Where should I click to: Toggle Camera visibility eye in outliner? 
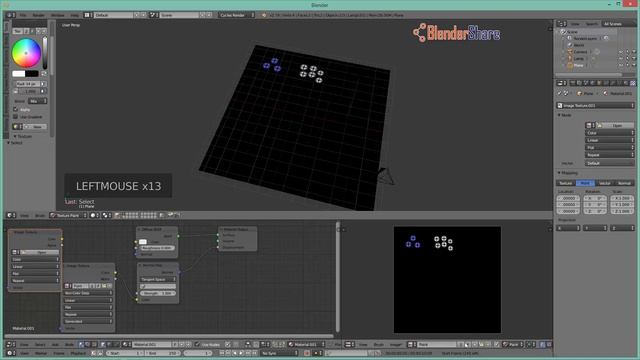coord(621,52)
